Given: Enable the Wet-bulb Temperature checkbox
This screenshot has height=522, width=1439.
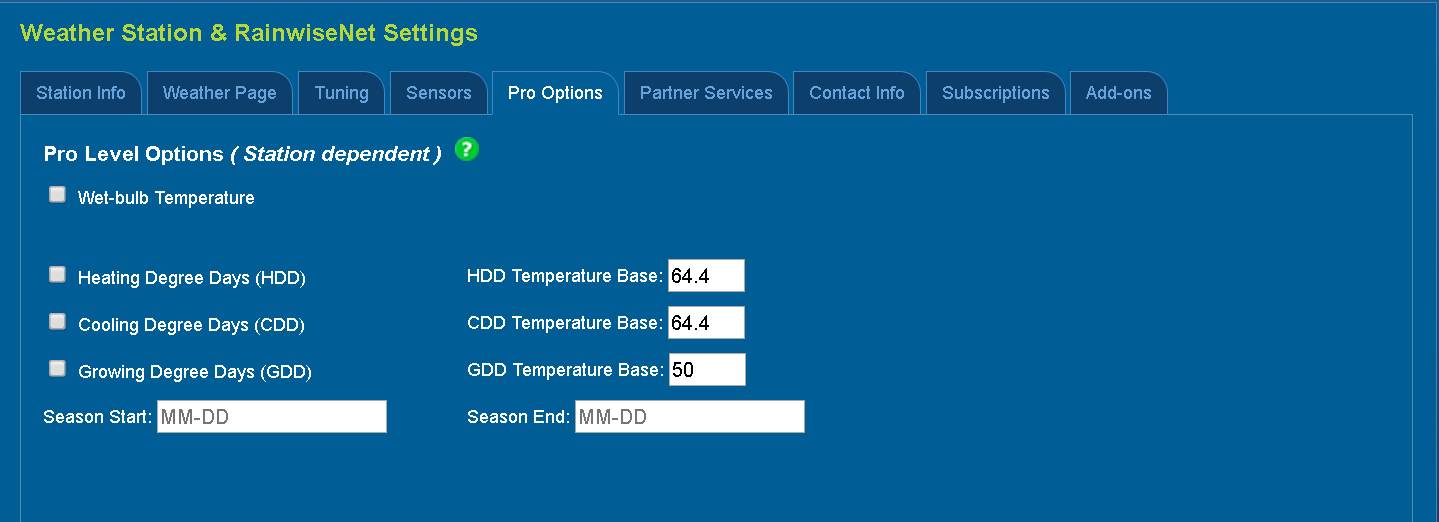Looking at the screenshot, I should pos(58,195).
